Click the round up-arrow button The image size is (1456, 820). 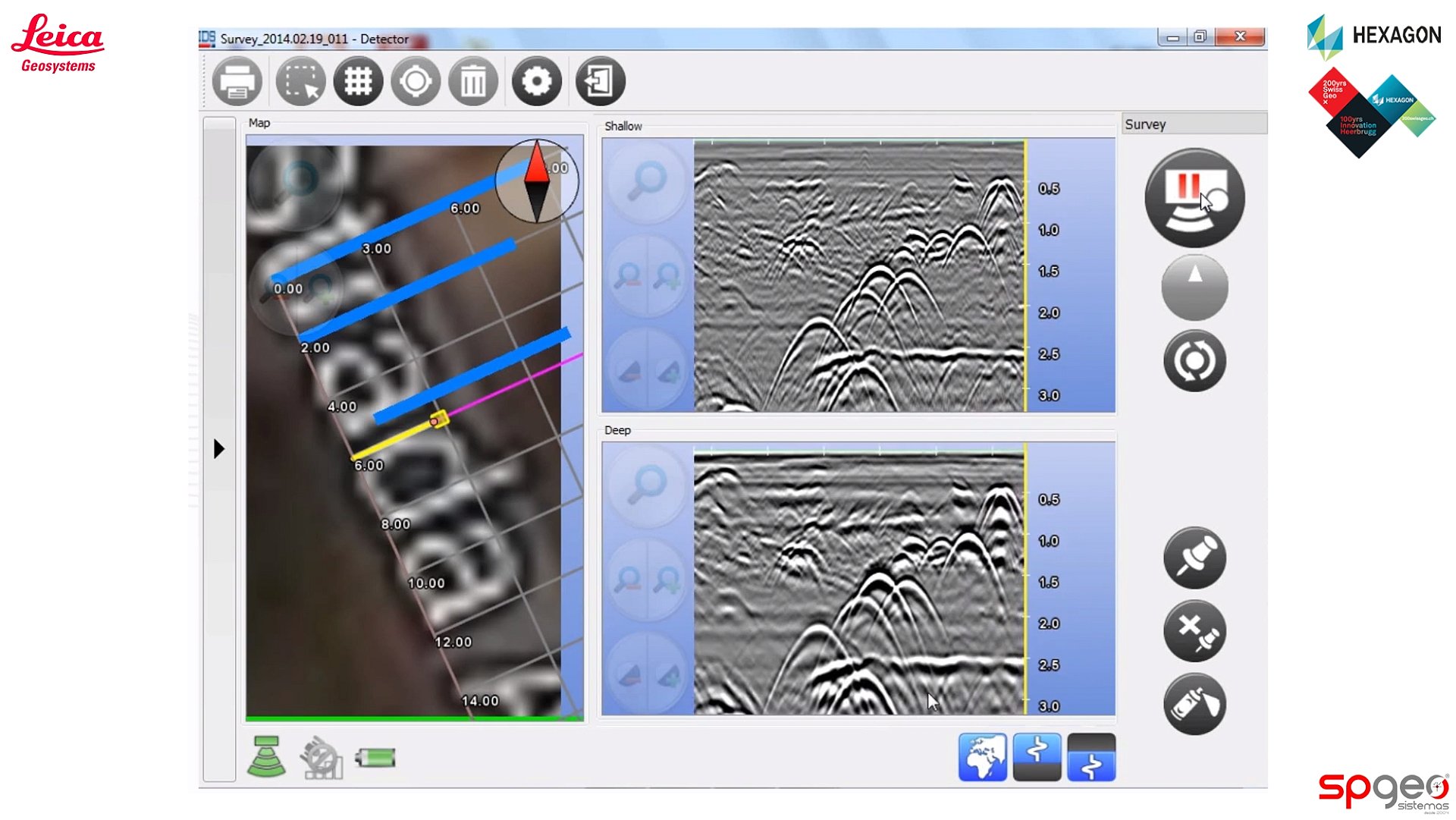1194,287
